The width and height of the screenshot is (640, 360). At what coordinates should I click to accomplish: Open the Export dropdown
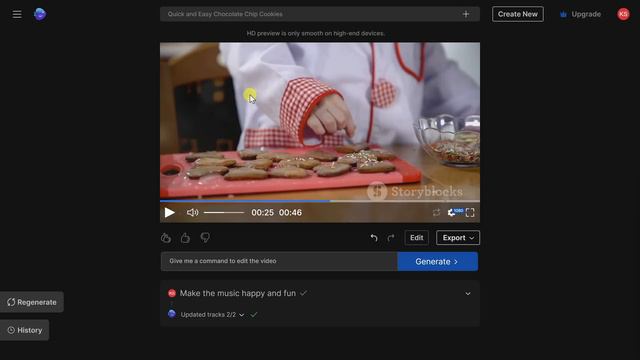(x=458, y=238)
